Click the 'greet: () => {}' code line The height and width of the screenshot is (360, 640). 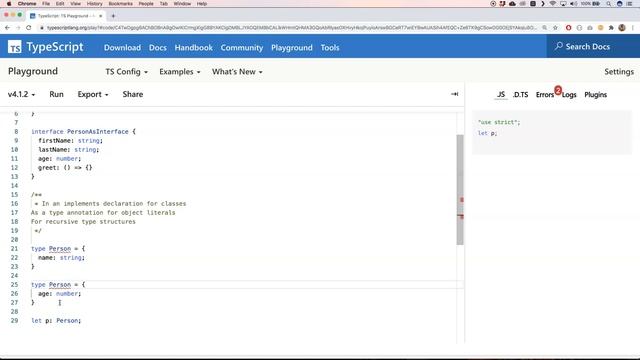coord(65,167)
